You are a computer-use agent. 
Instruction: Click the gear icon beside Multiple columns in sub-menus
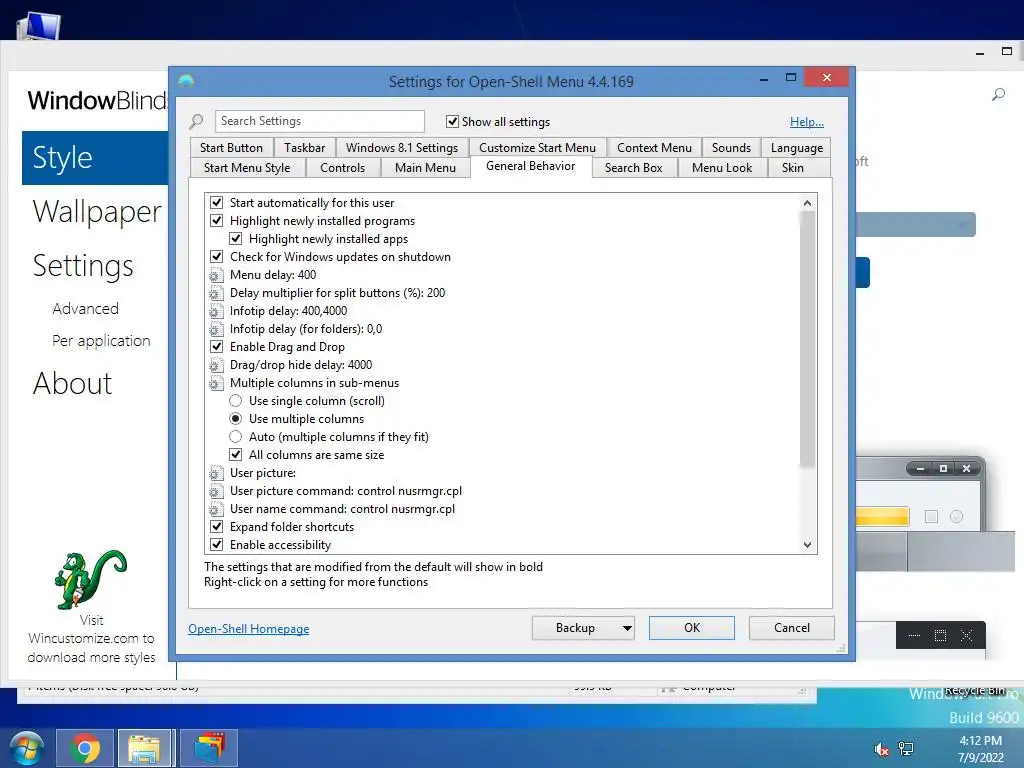[x=216, y=383]
